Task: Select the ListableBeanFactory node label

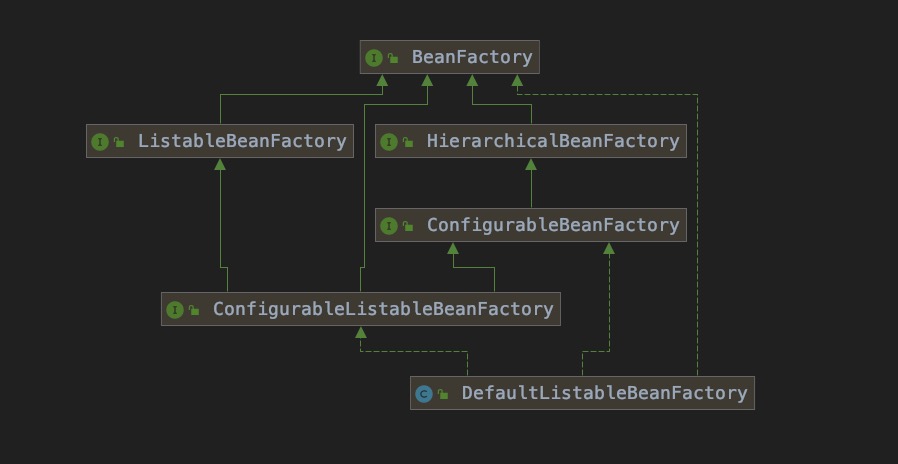Action: [x=242, y=141]
